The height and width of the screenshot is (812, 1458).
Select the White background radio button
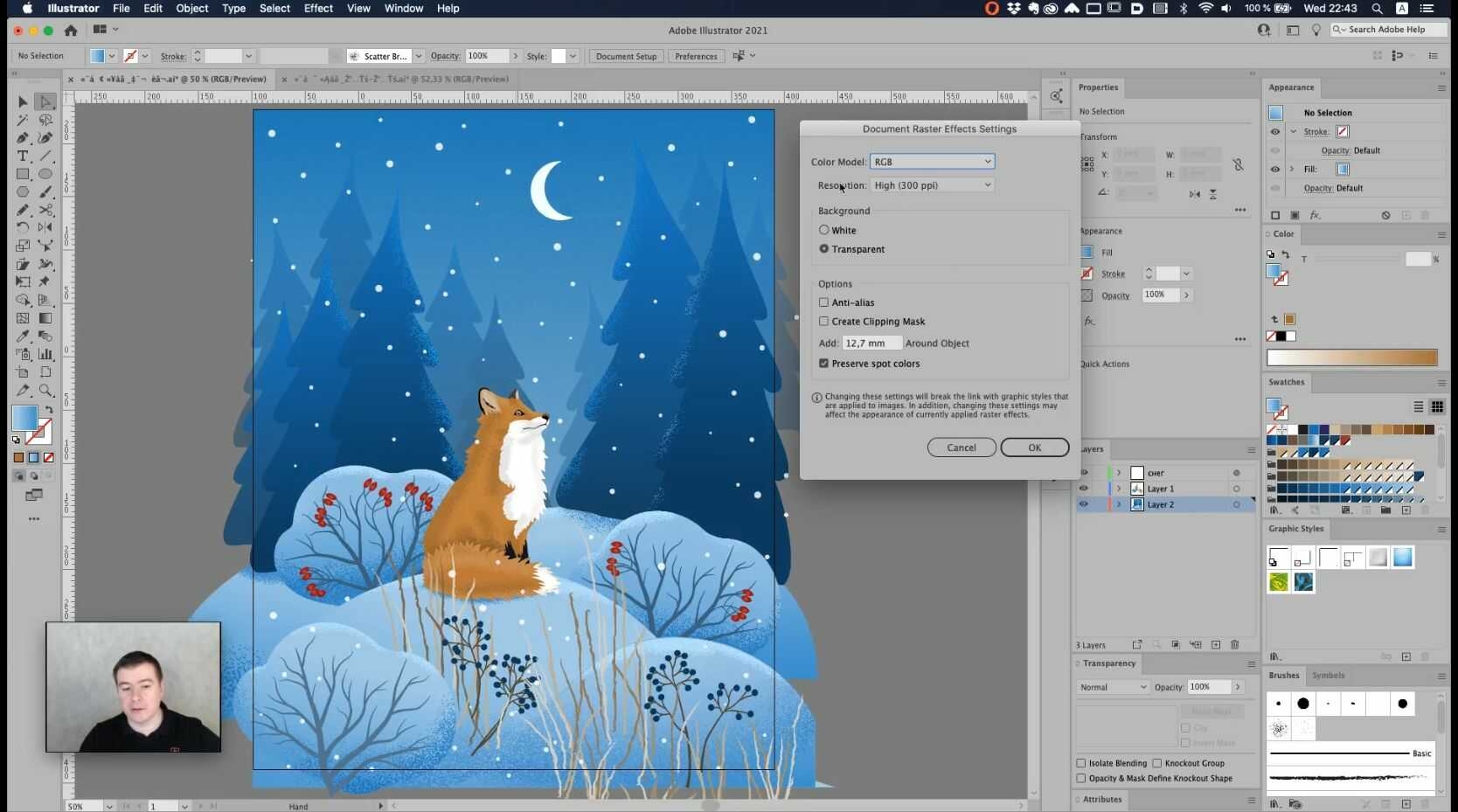point(823,230)
